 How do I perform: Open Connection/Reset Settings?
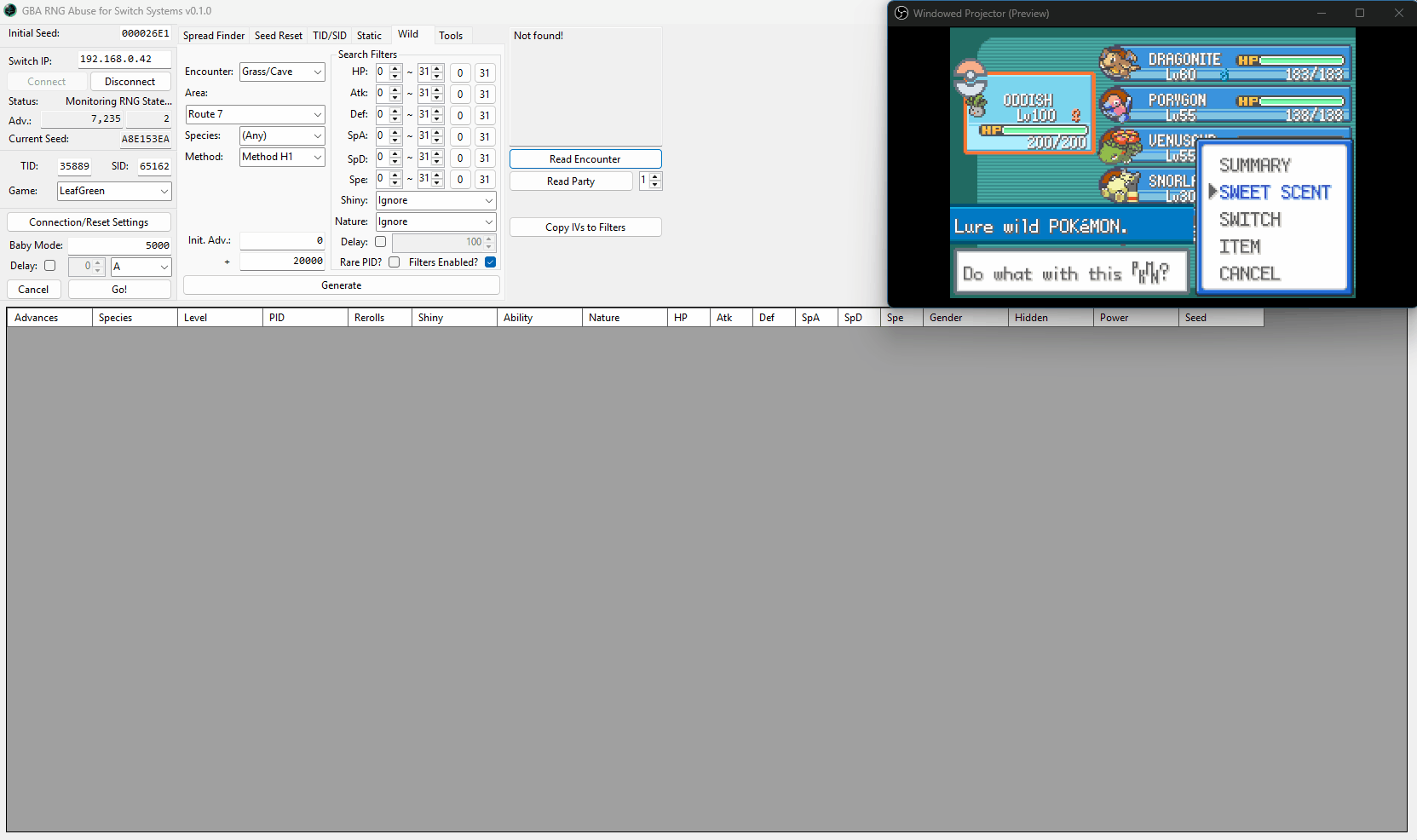coord(89,222)
